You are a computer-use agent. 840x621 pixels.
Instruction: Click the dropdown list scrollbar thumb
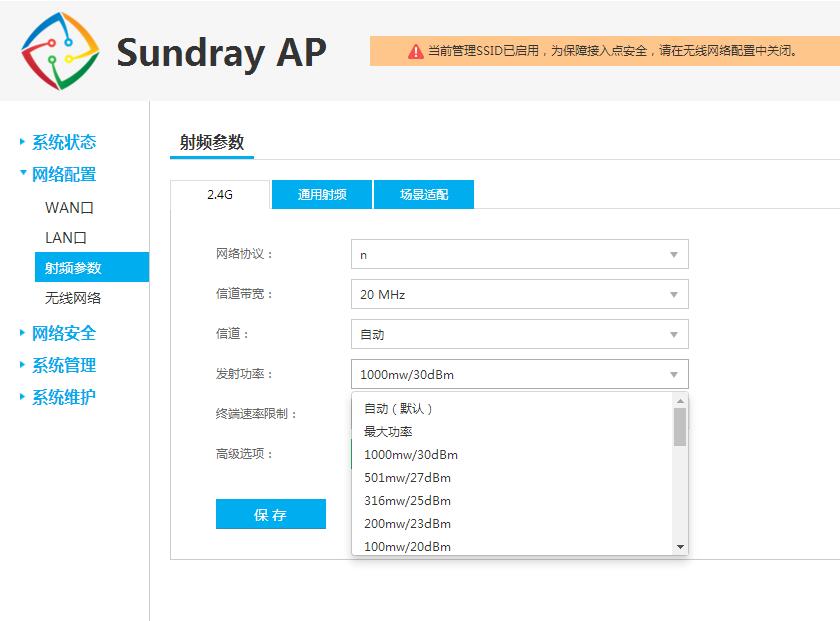(680, 427)
